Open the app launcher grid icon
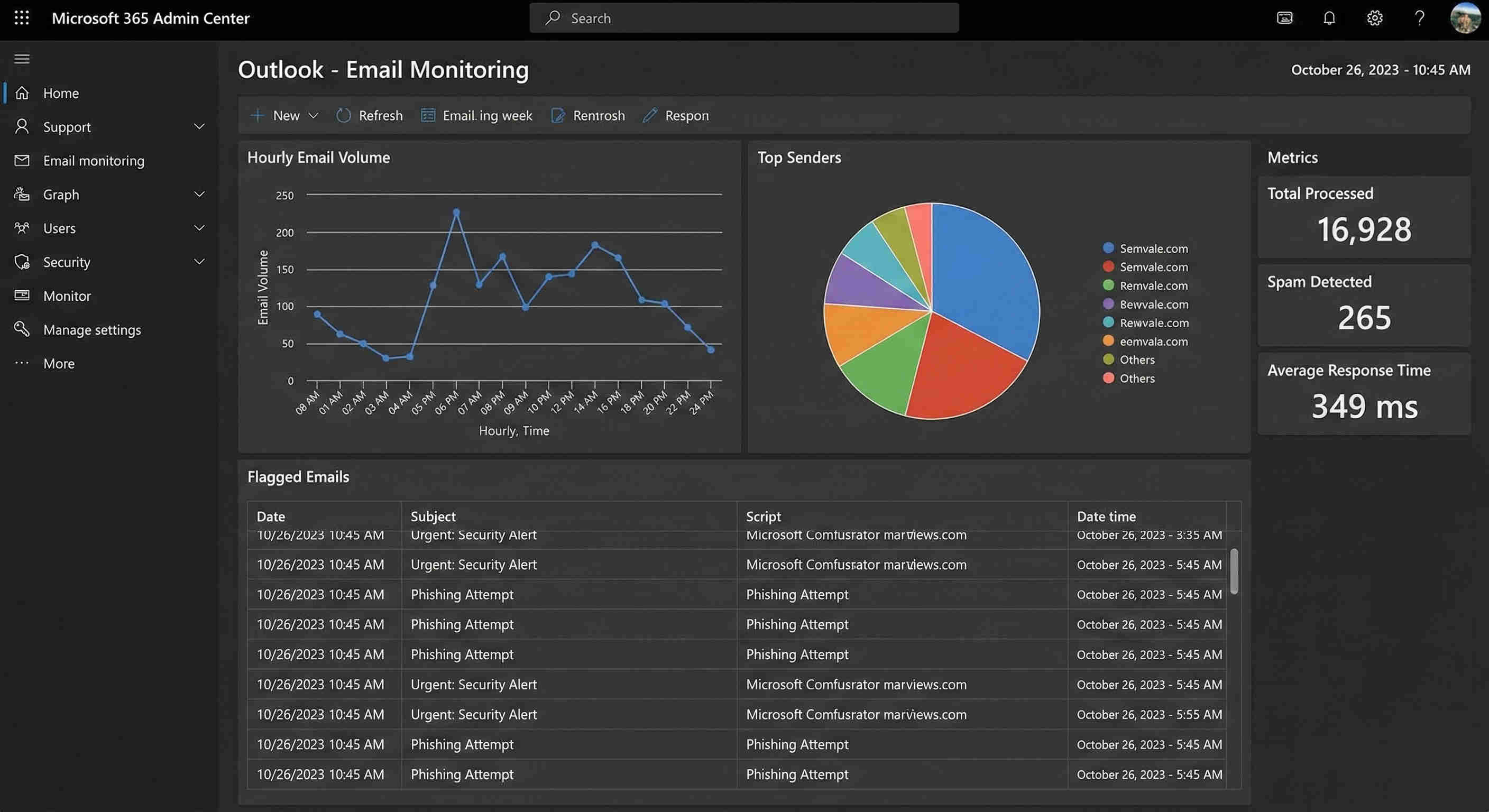The image size is (1489, 812). [x=21, y=18]
